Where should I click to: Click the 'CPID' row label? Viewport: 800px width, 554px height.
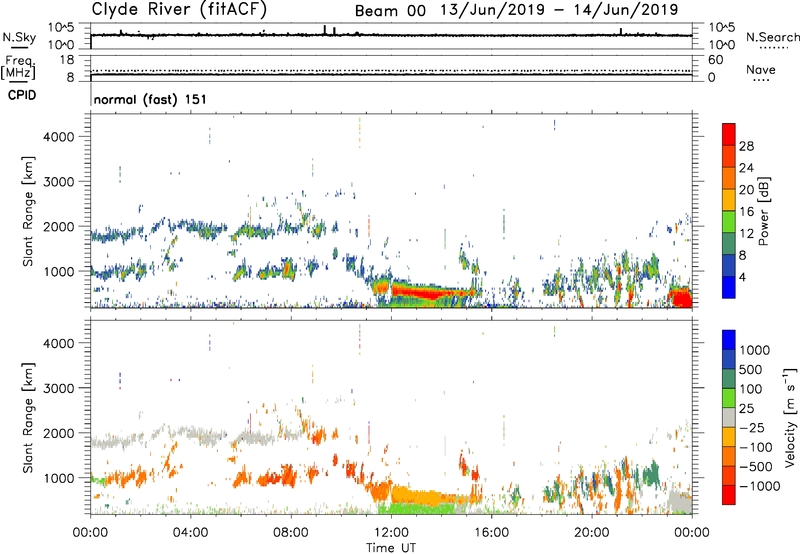click(22, 95)
